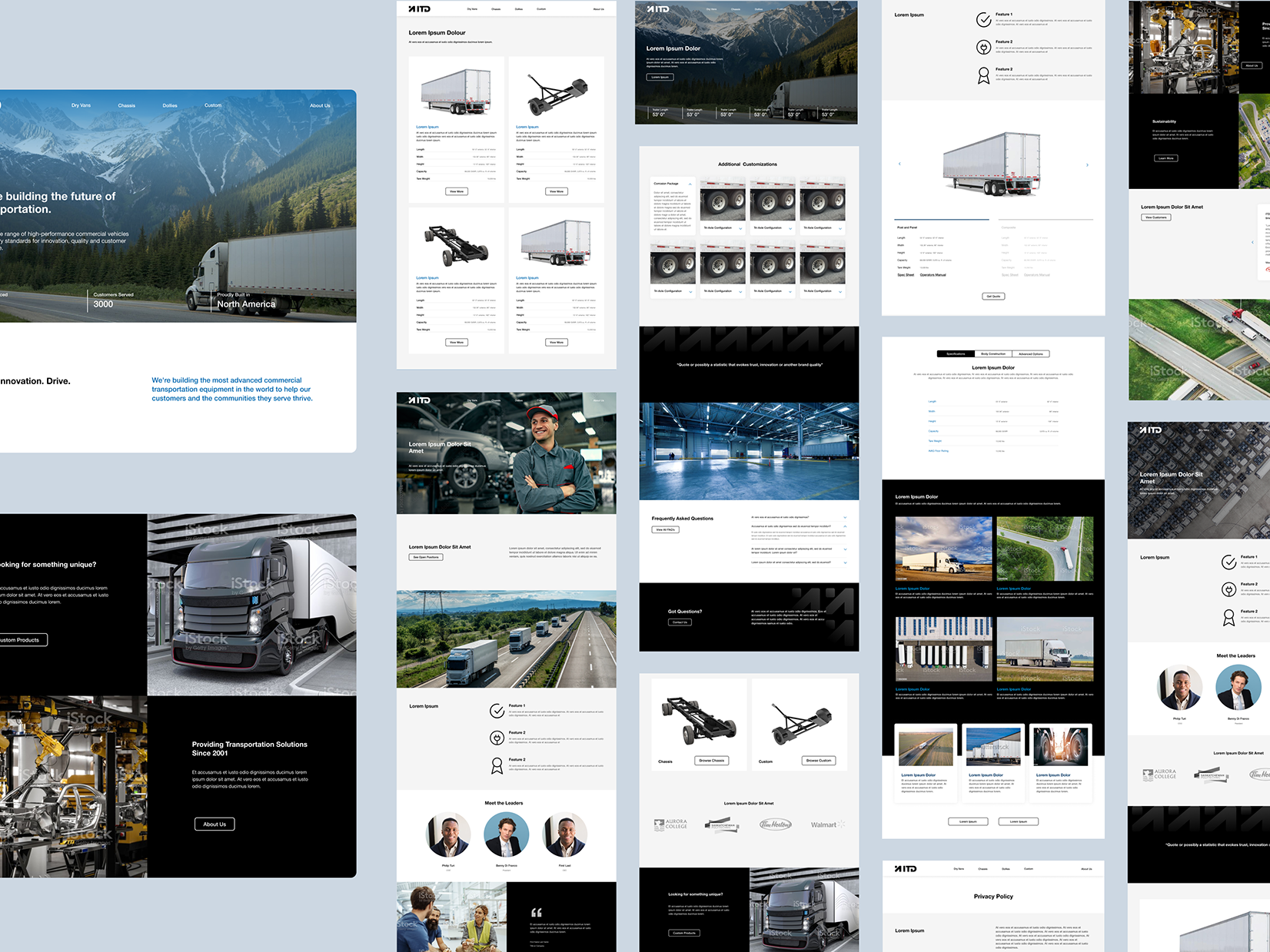Collapse the open FAQ 'Accusamus et iusto odio' answer

pyautogui.click(x=845, y=526)
